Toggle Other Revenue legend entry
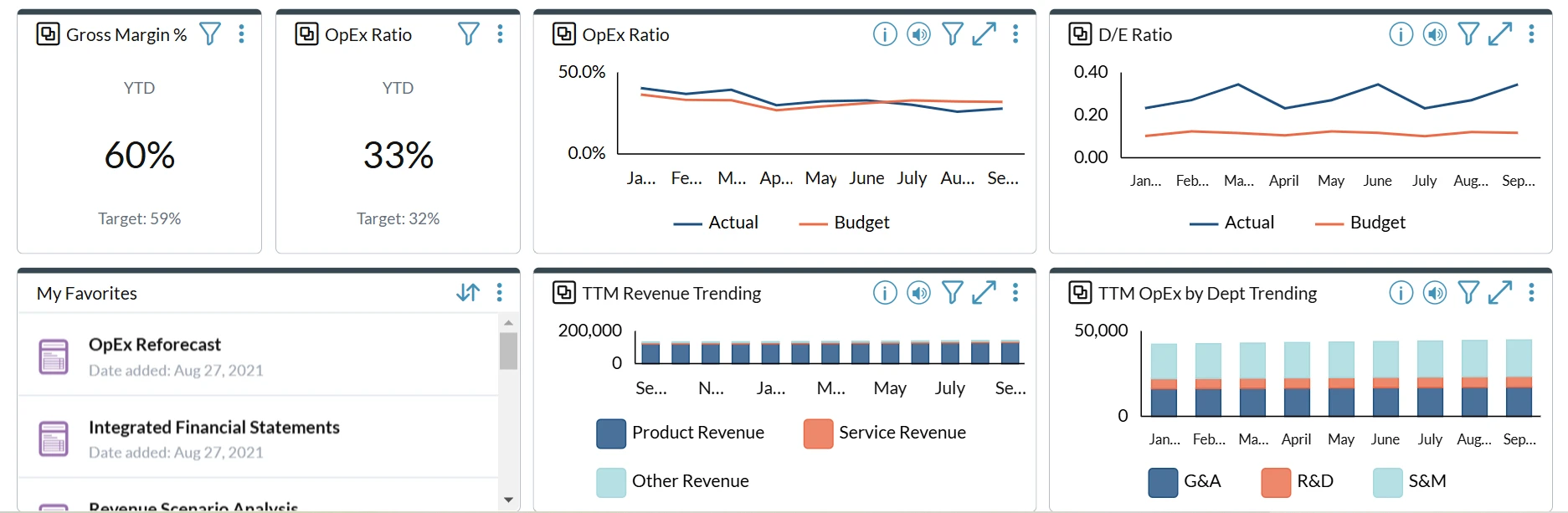 (x=673, y=481)
